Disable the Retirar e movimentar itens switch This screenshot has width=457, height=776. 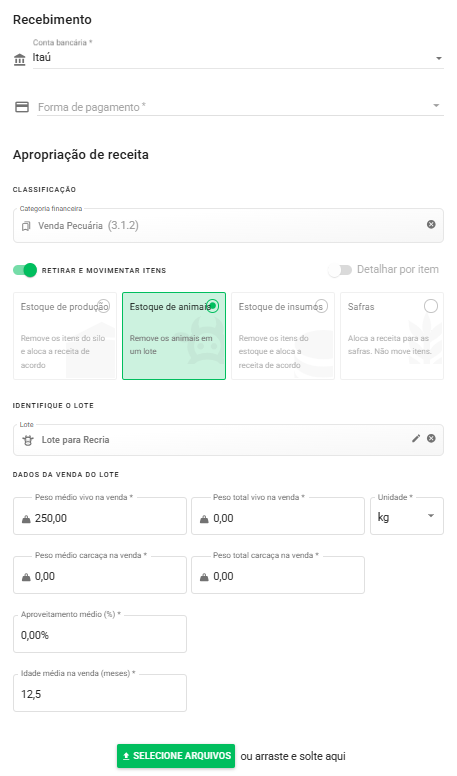tap(25, 270)
